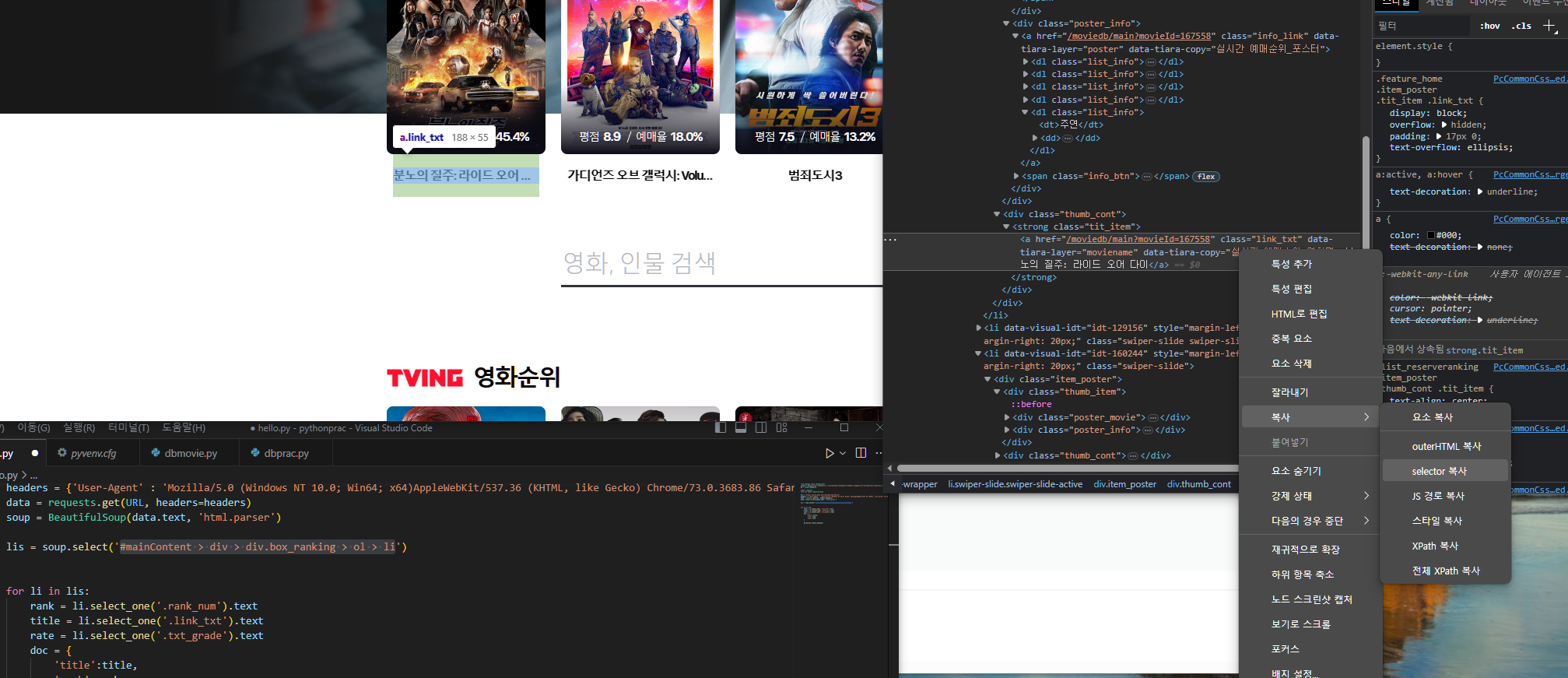Choose '스타일 복사' in submenu
Viewport: 1568px width, 678px height.
point(1445,521)
